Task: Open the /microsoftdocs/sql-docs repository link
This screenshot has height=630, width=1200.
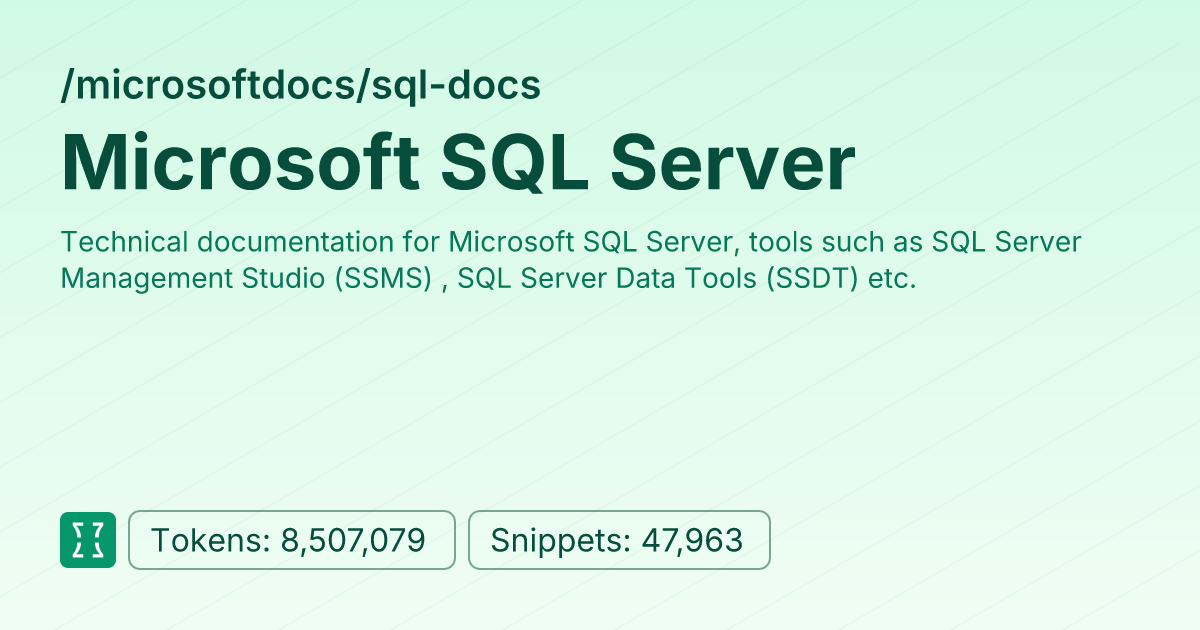Action: coord(300,85)
